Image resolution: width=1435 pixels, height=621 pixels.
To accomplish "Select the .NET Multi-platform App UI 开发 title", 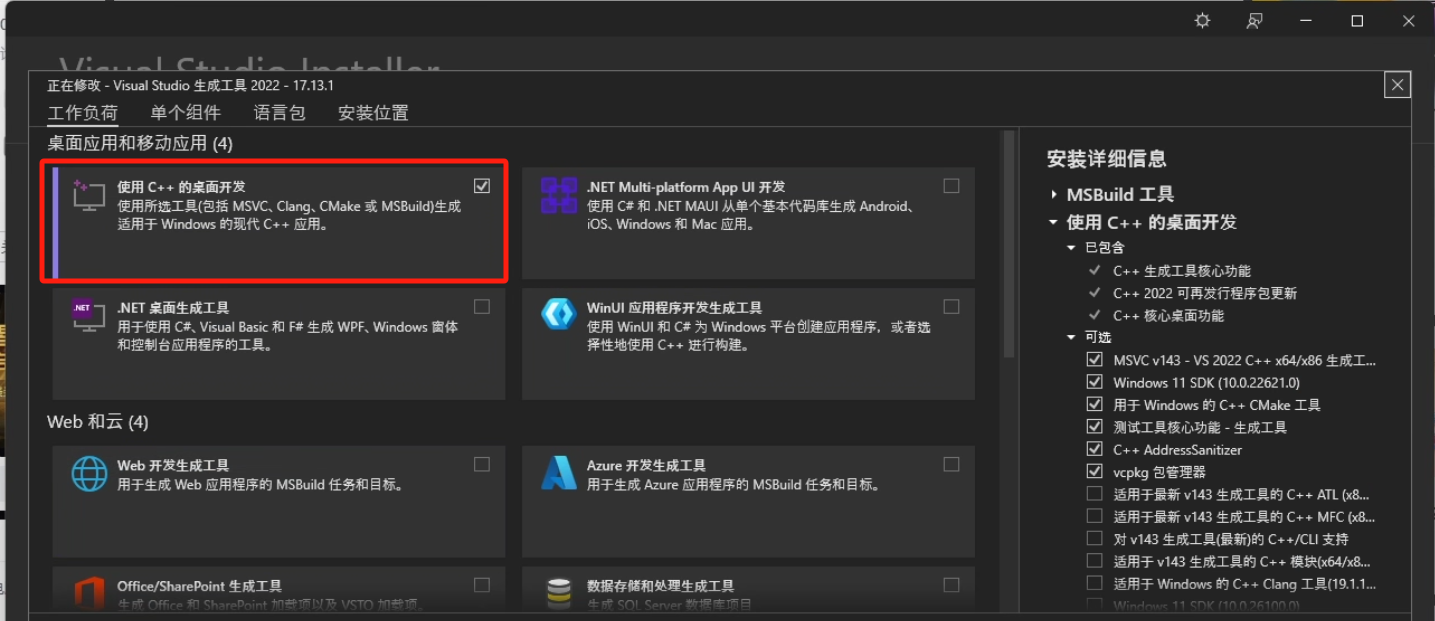I will coord(686,187).
